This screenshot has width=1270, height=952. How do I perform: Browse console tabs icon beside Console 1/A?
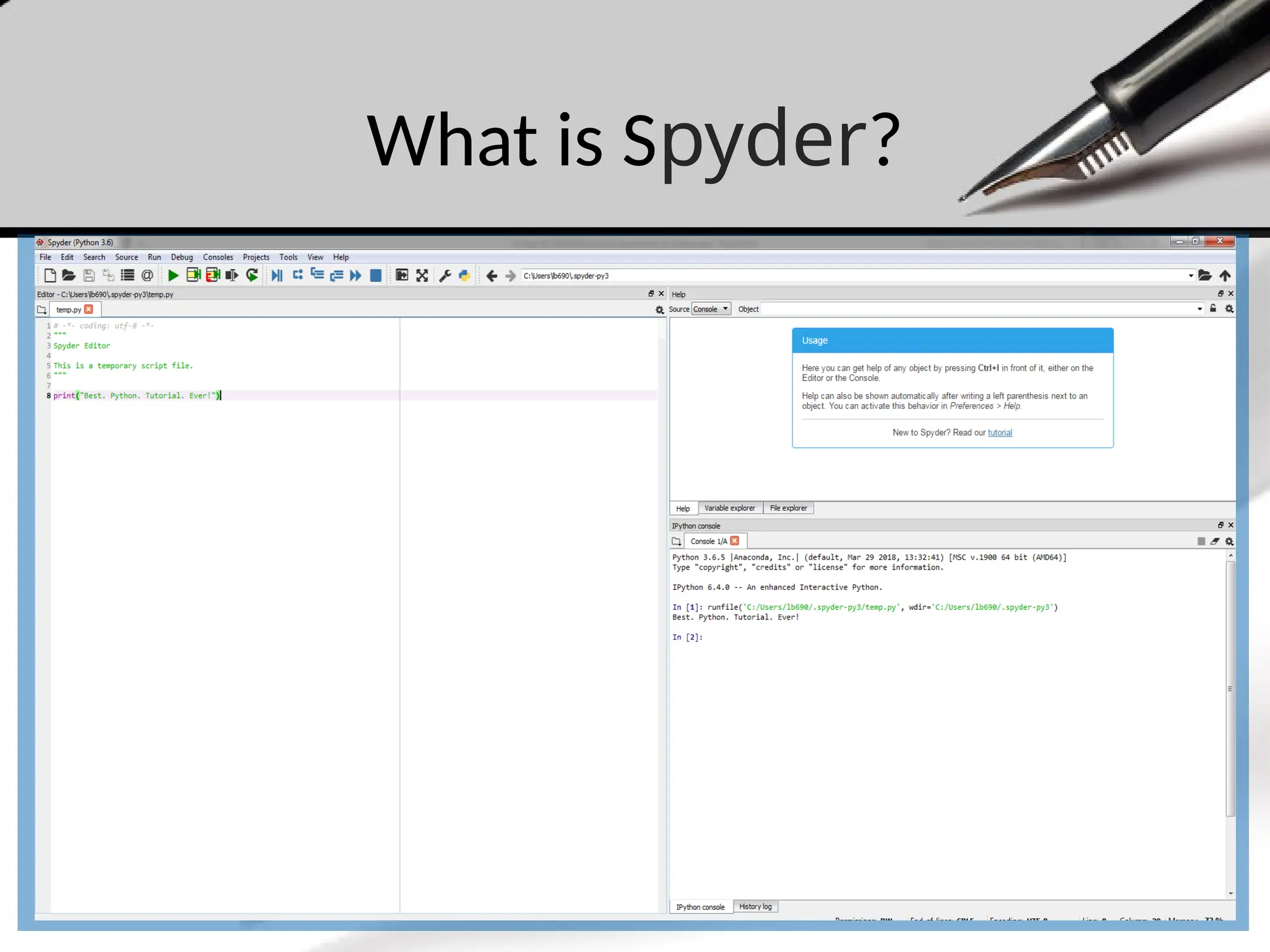tap(677, 541)
